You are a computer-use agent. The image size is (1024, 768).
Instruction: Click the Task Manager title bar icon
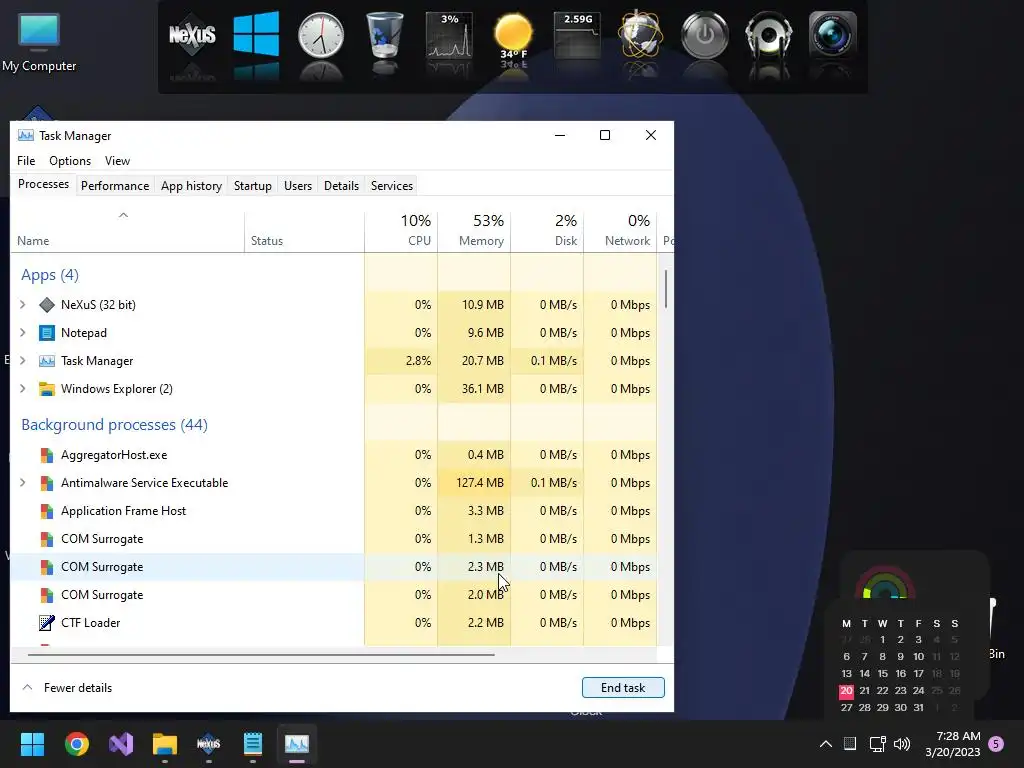click(x=25, y=135)
